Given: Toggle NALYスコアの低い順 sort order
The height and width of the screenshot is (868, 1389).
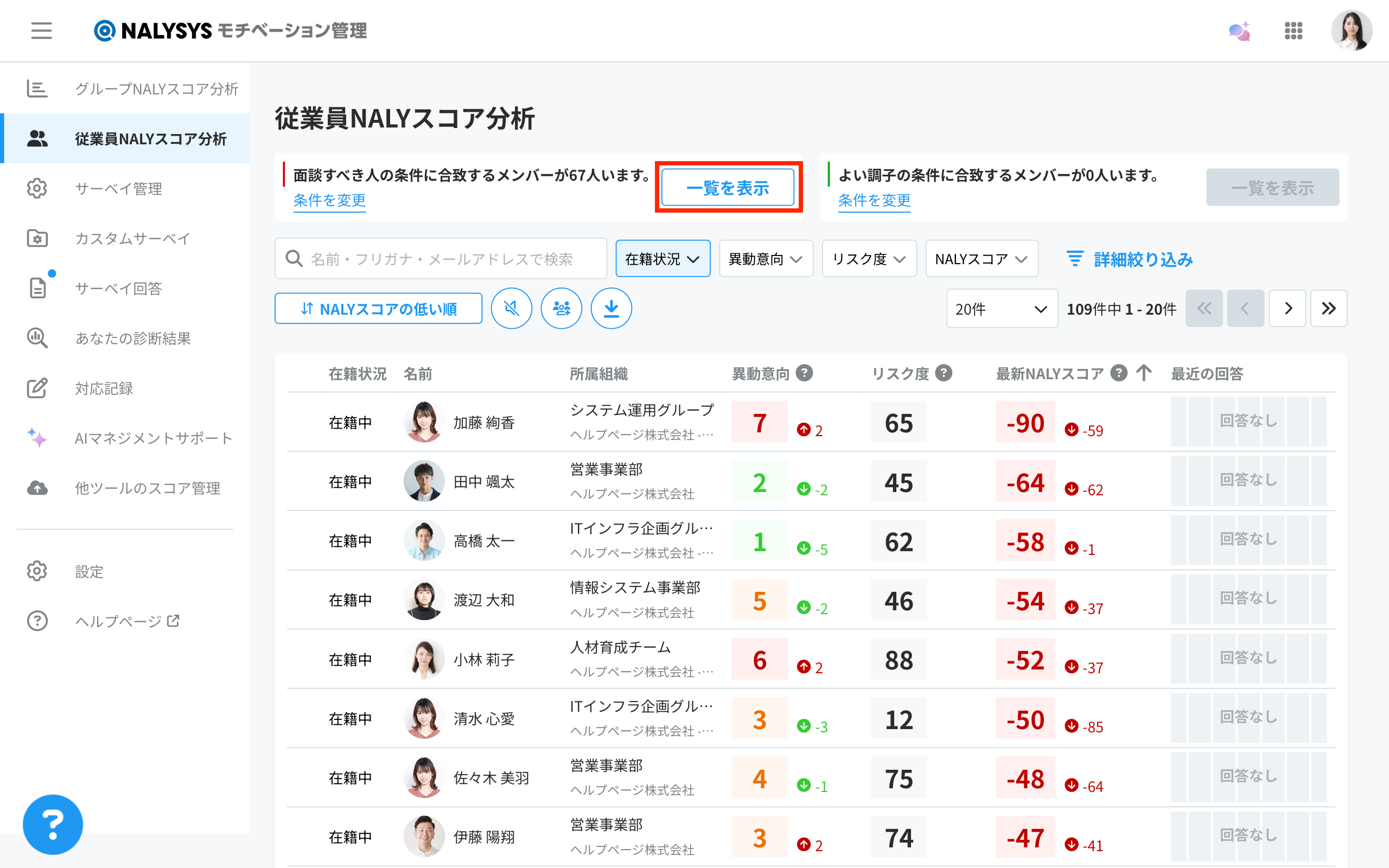Looking at the screenshot, I should 378,309.
